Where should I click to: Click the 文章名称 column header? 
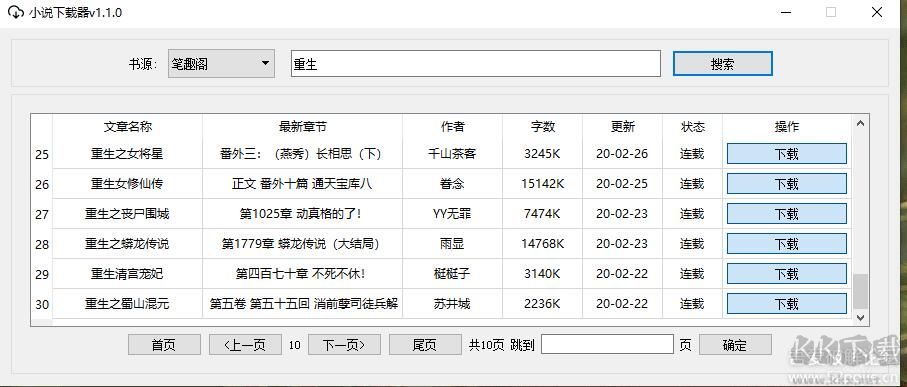[x=128, y=126]
